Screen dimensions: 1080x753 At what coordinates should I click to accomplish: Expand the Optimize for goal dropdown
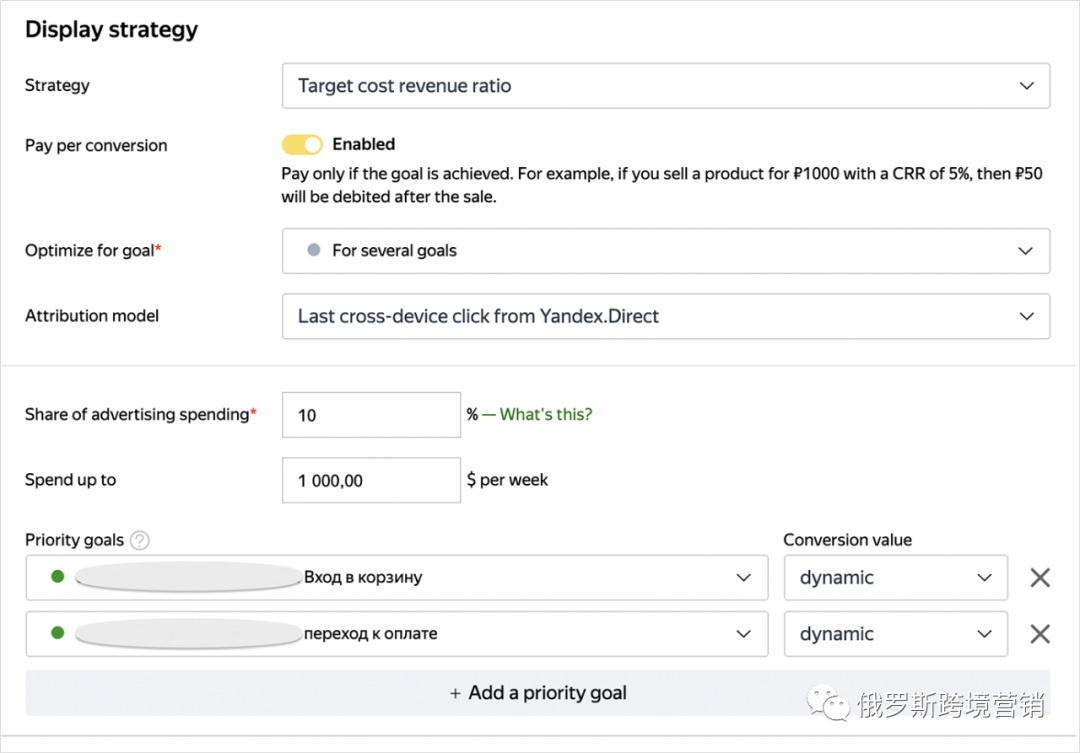665,251
